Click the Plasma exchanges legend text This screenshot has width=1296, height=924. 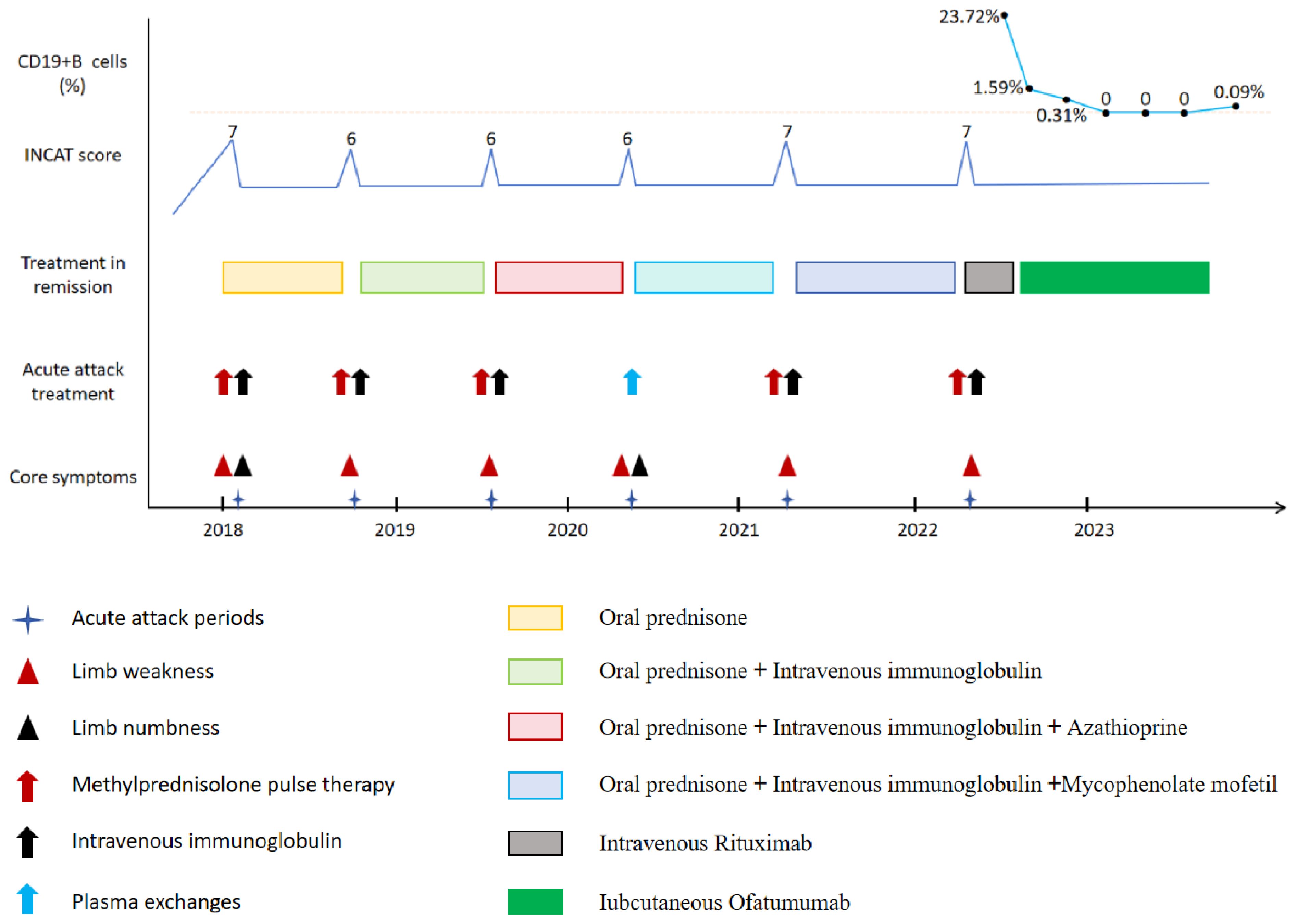click(x=157, y=902)
